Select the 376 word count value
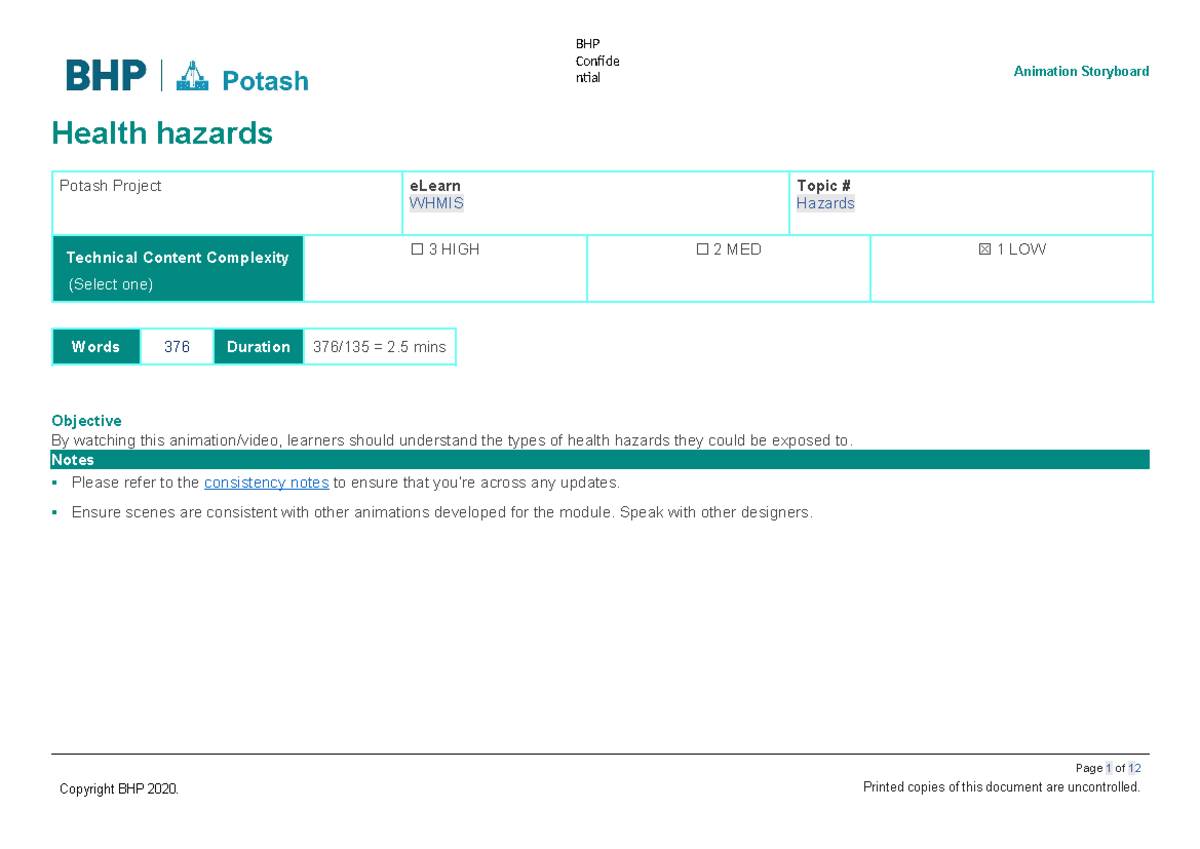The height and width of the screenshot is (849, 1200). [177, 347]
